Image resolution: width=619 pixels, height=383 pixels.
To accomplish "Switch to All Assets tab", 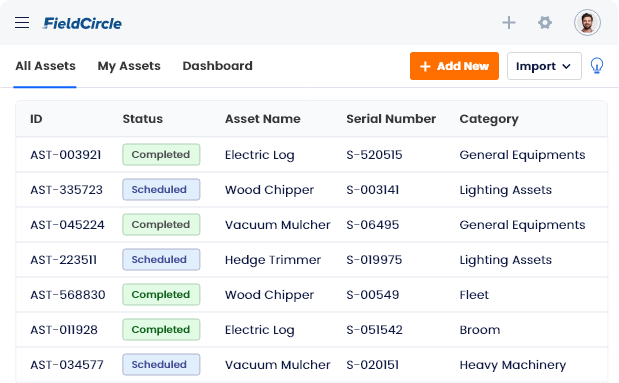I will point(45,66).
